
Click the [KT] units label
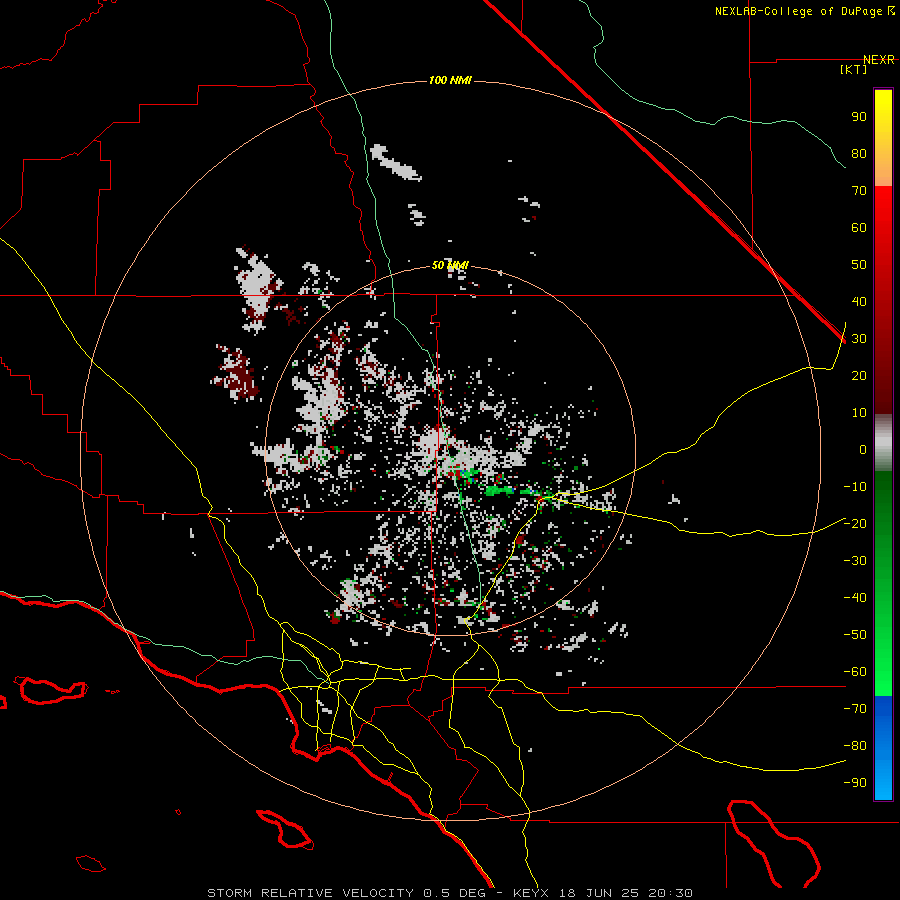[x=854, y=69]
